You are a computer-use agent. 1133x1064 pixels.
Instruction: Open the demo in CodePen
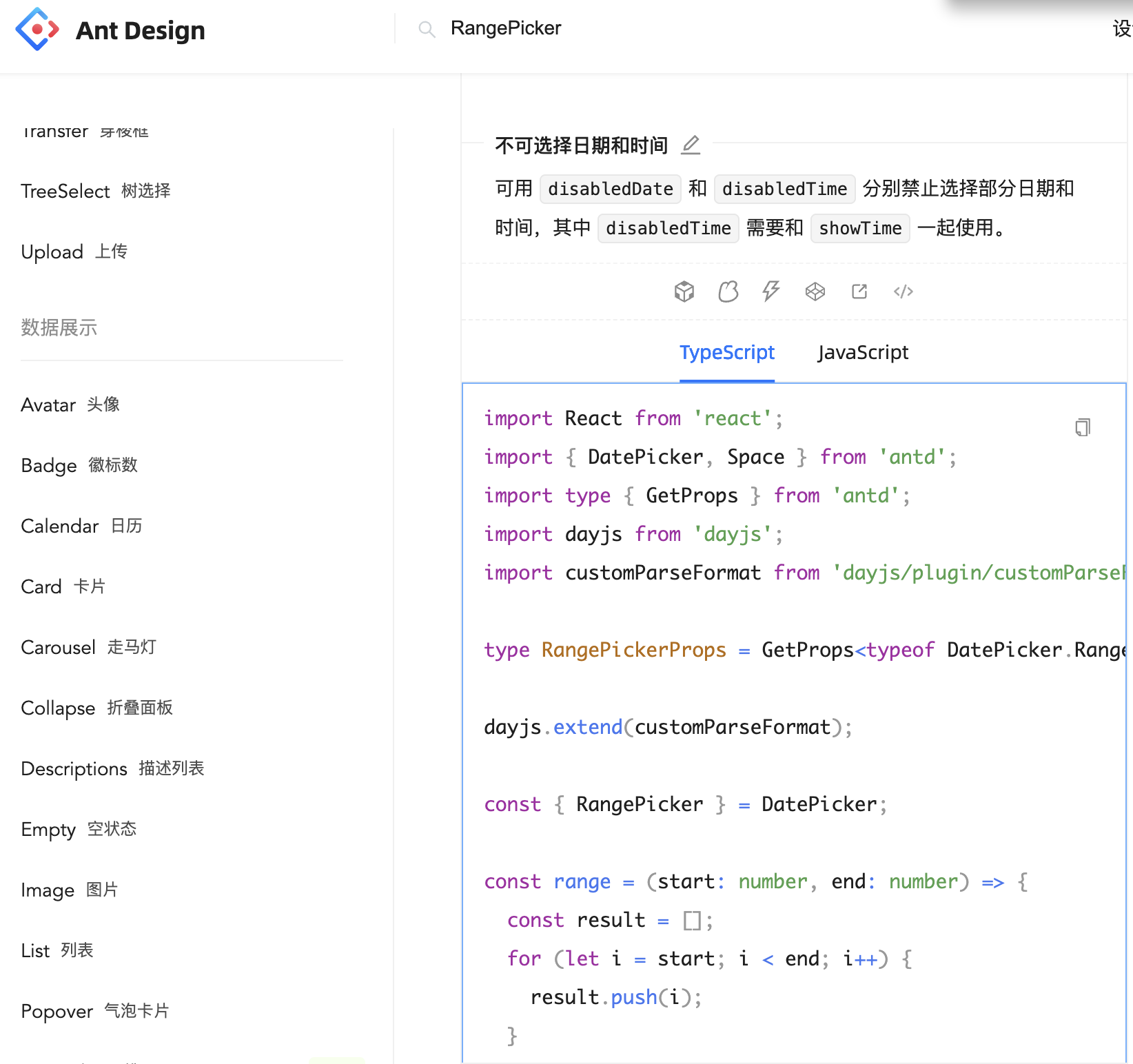(x=815, y=291)
